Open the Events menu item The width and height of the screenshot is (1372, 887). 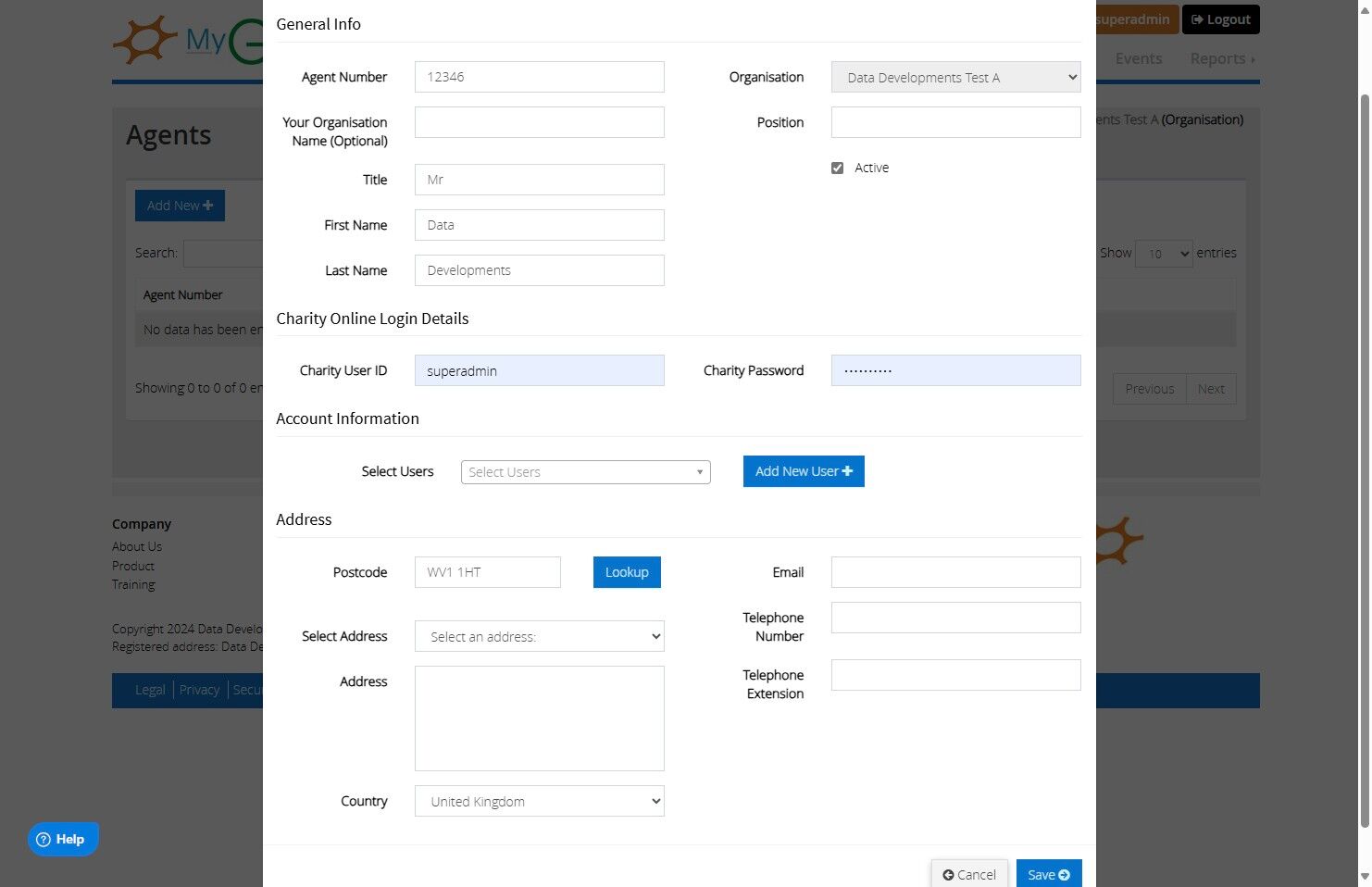click(1139, 58)
